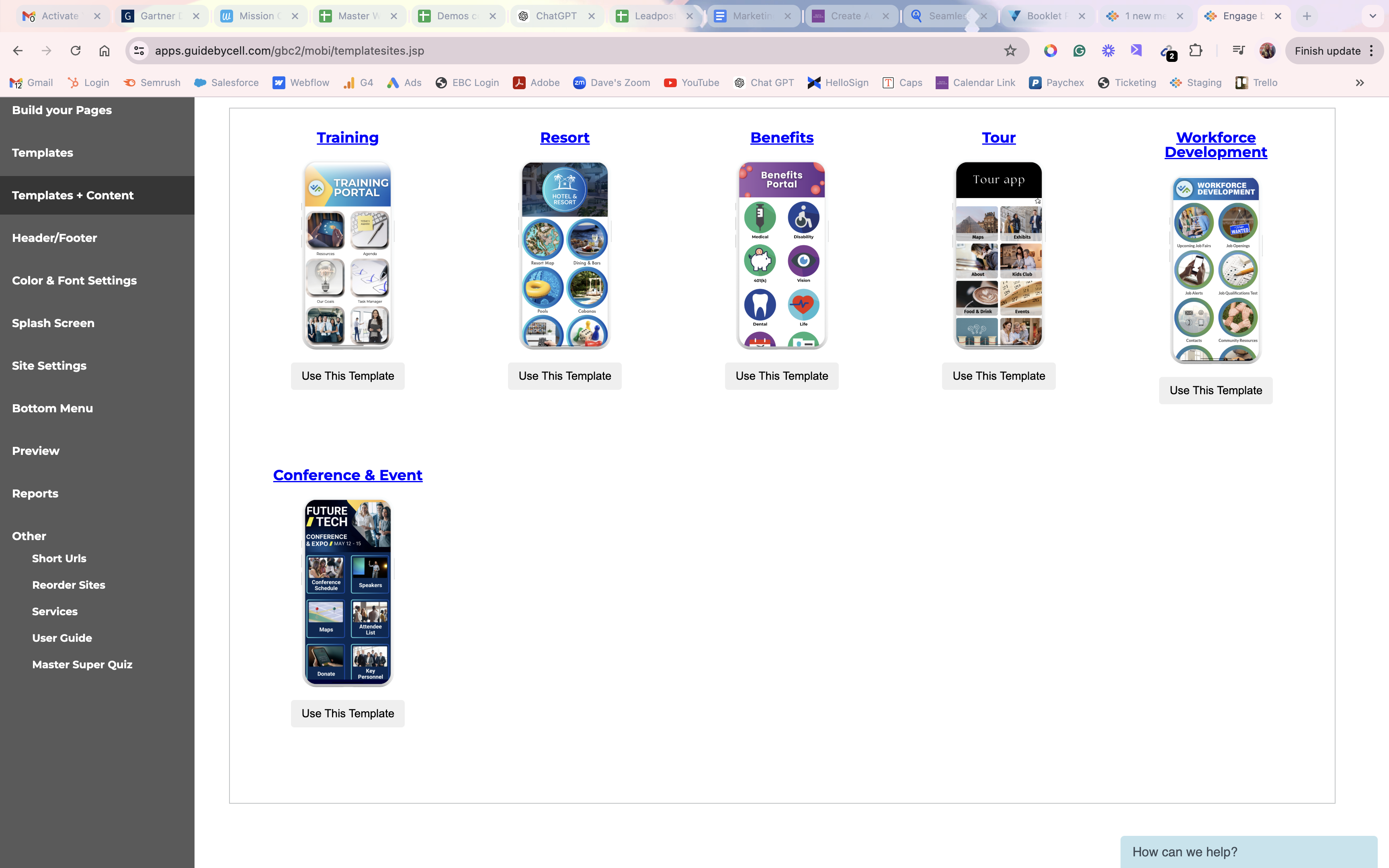
Task: Use This Template for Resort
Action: tap(564, 376)
